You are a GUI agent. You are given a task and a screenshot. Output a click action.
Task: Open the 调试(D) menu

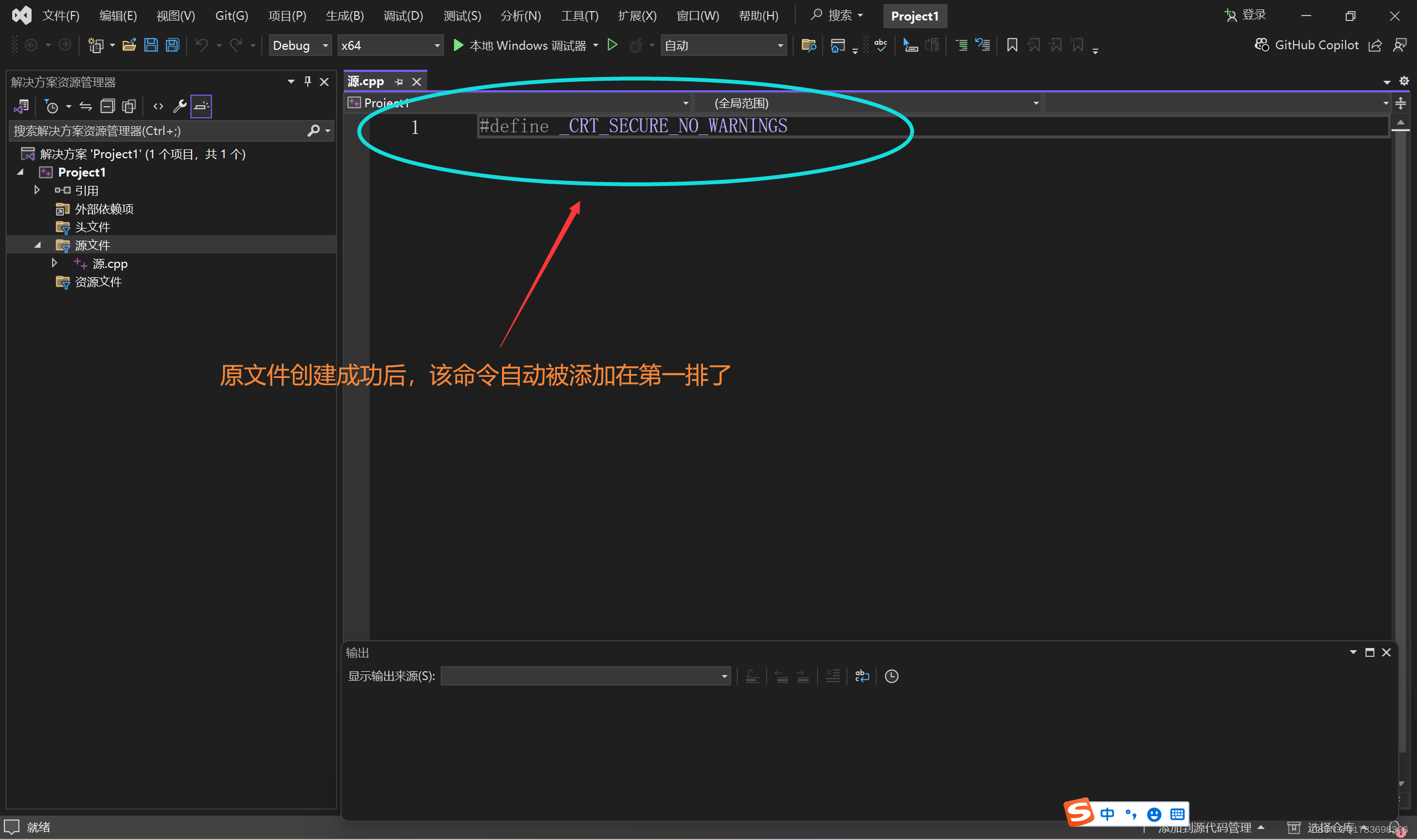[403, 16]
